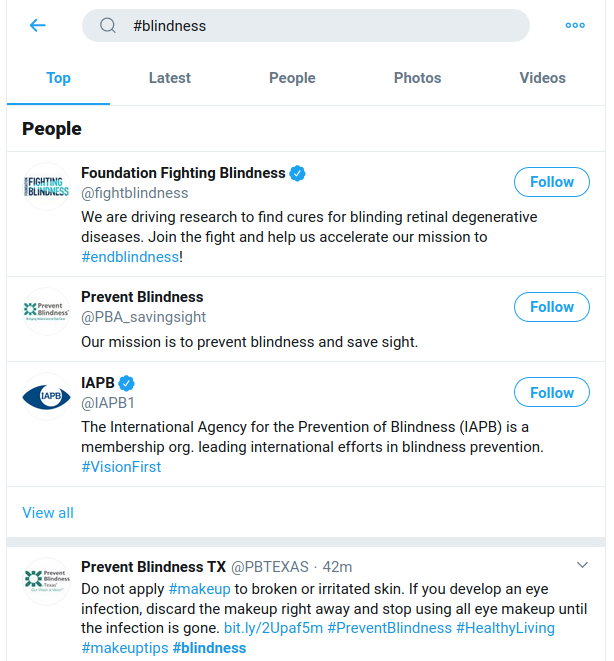
Task: Click verified badge next to IAPB
Action: click(x=126, y=383)
